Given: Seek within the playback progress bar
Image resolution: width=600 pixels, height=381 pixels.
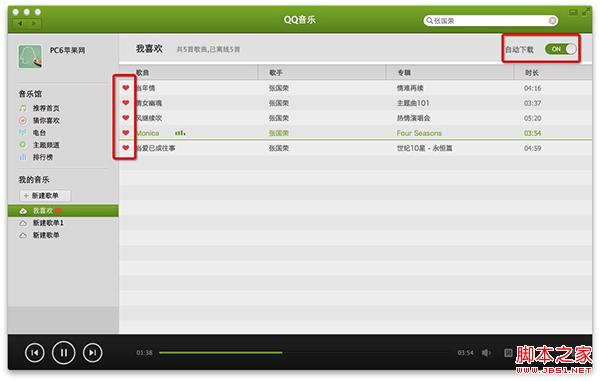Looking at the screenshot, I should 304,353.
